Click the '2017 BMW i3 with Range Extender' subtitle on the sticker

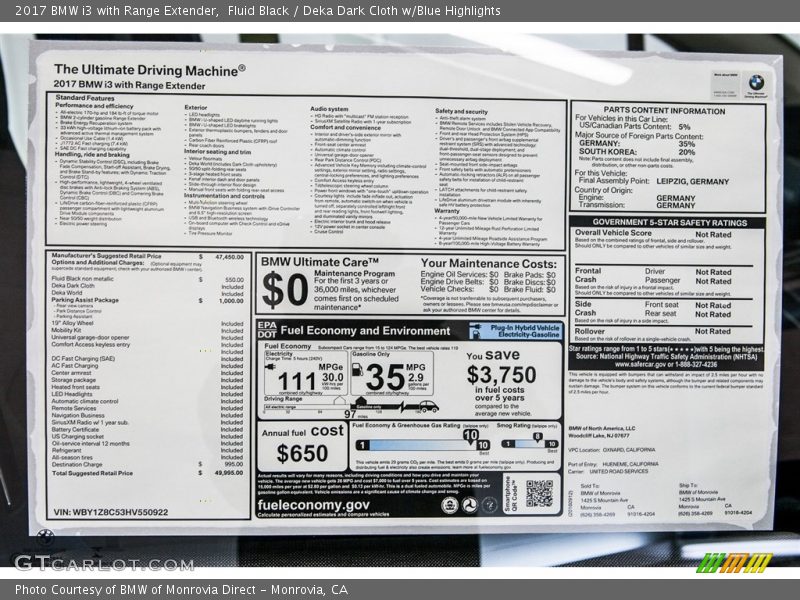[x=129, y=85]
